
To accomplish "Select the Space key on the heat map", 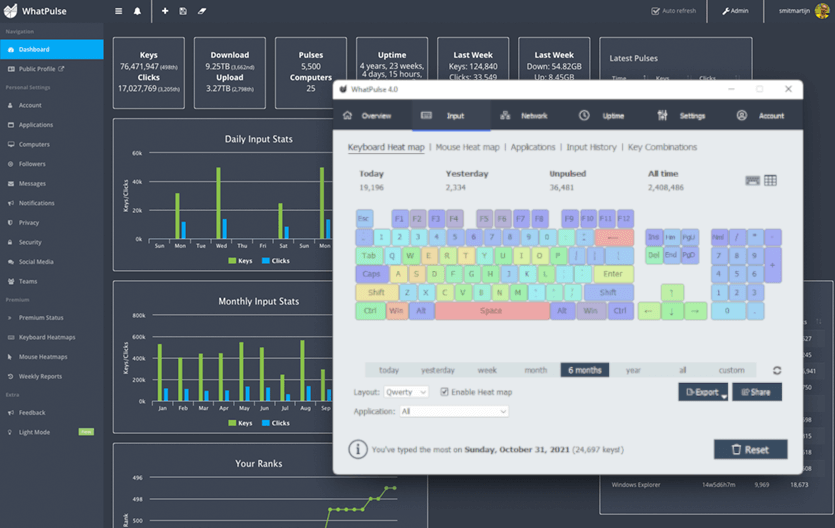I will click(x=492, y=311).
